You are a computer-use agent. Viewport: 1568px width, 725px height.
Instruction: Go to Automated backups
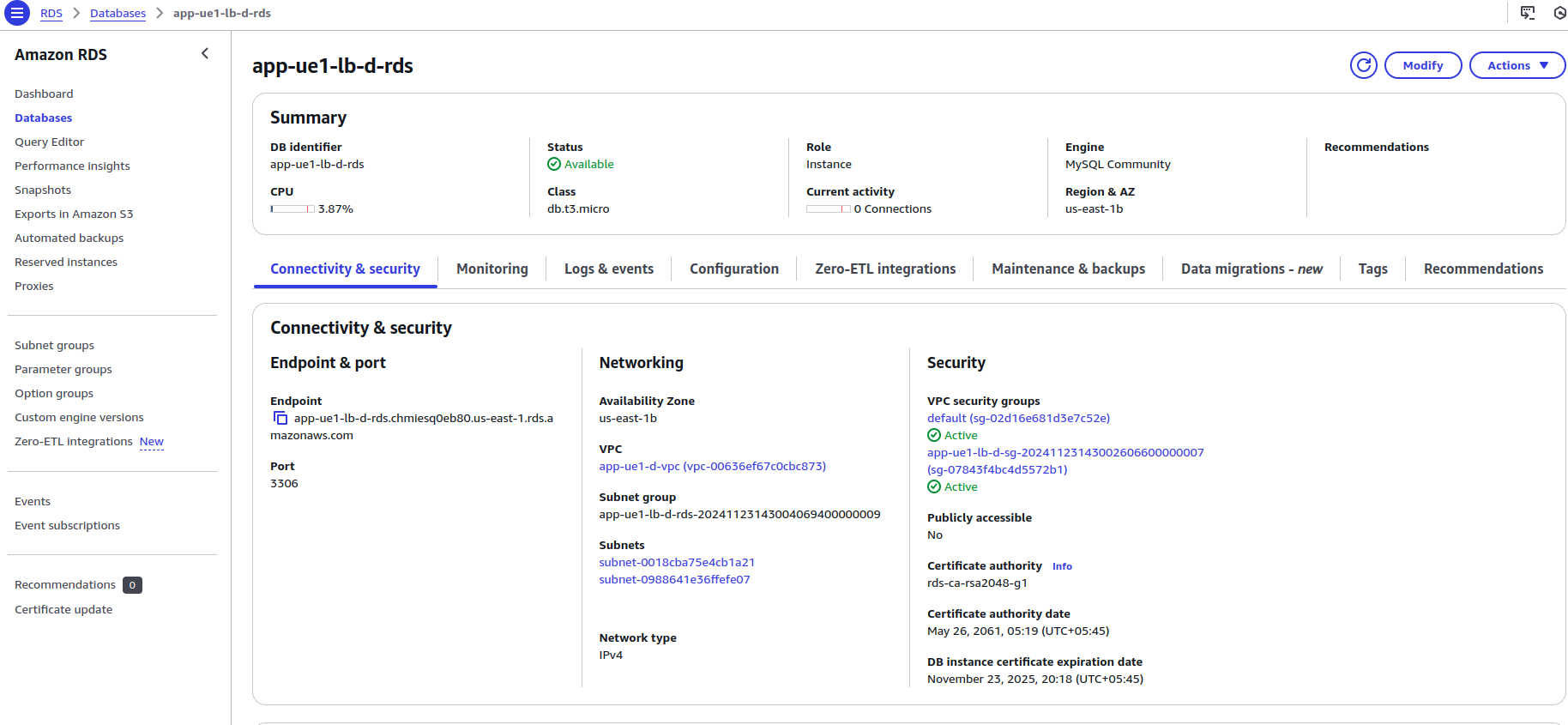click(69, 238)
